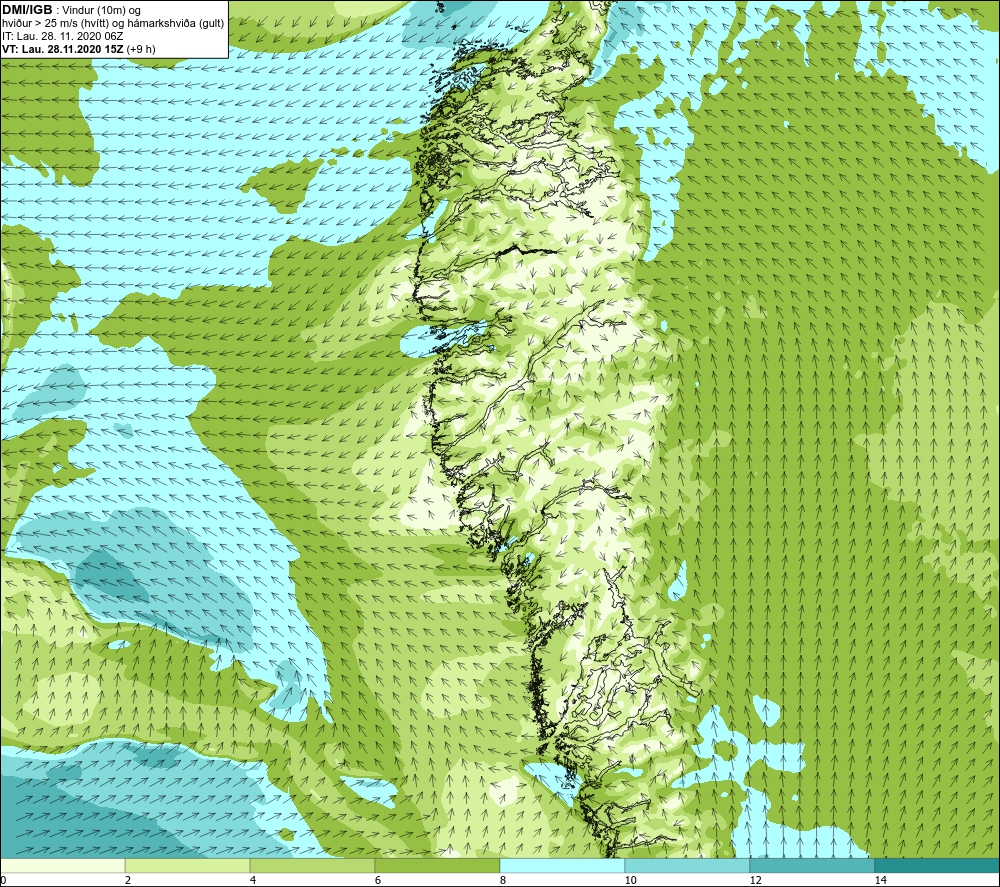Click the scale label 12
This screenshot has width=1000, height=887.
(x=755, y=881)
